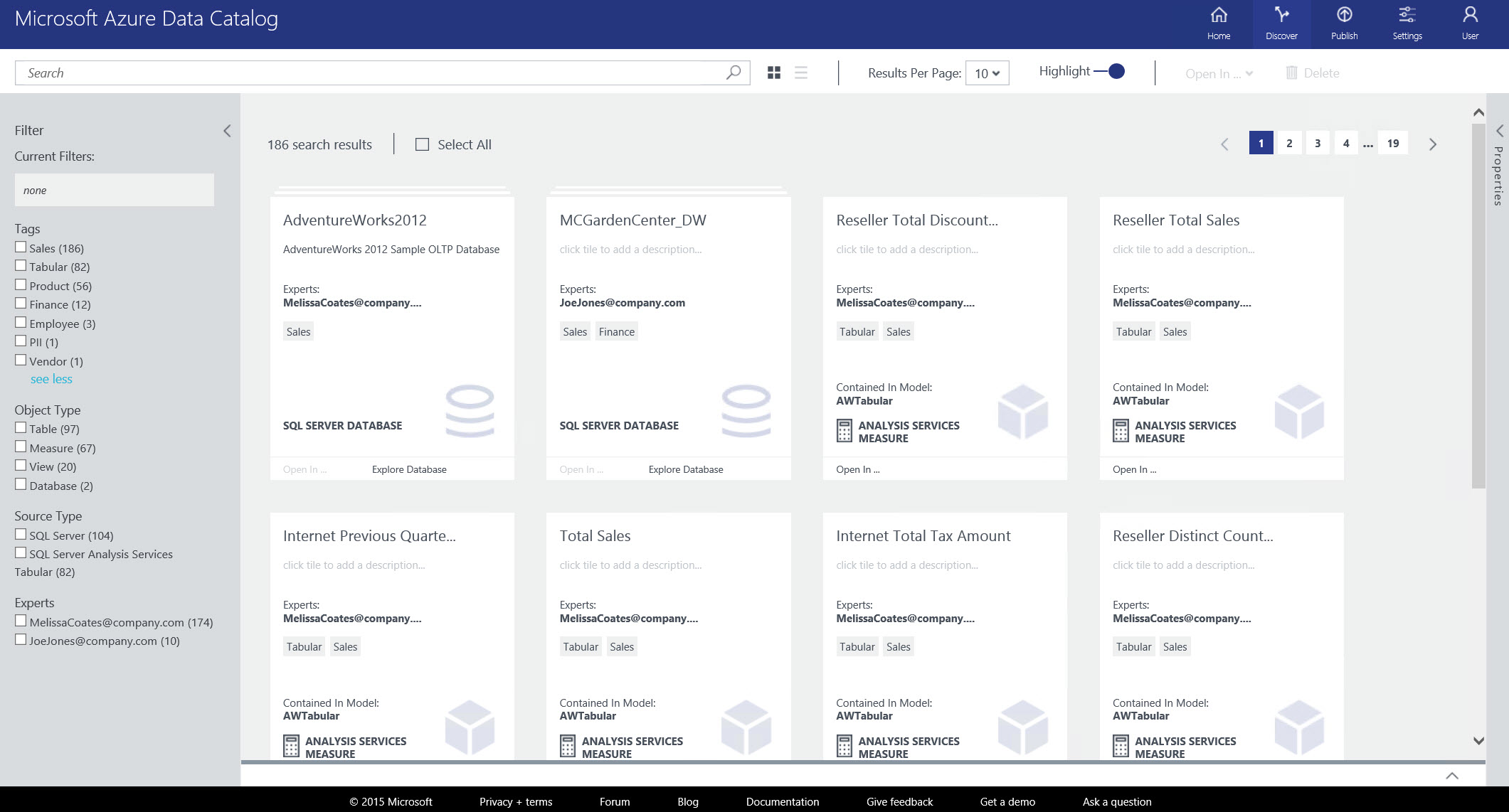Go to results page 2
The image size is (1509, 812).
tap(1289, 143)
